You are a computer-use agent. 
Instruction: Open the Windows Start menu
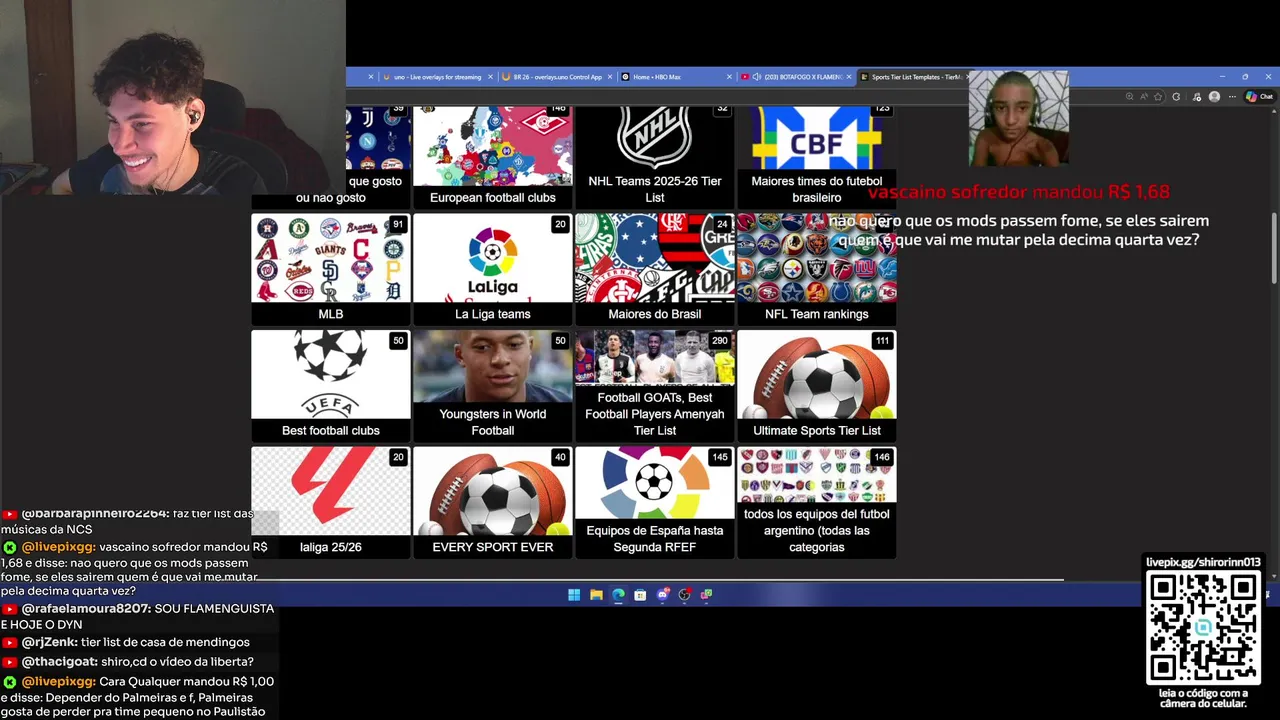(x=574, y=595)
